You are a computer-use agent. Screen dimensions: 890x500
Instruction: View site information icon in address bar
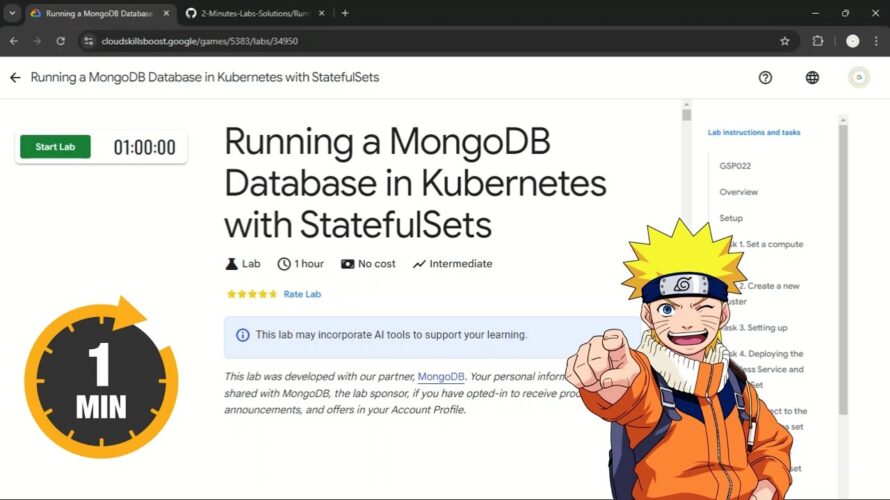click(x=89, y=41)
